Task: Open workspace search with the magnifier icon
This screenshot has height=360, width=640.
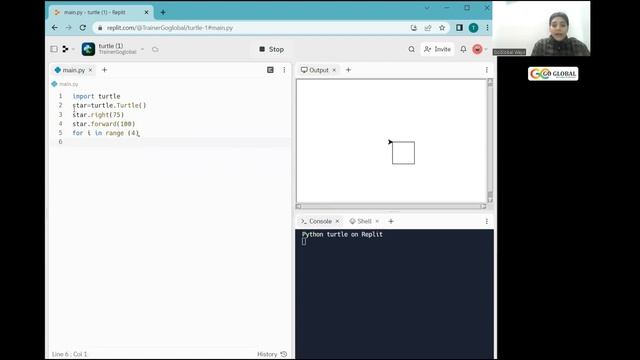Action: (x=411, y=49)
